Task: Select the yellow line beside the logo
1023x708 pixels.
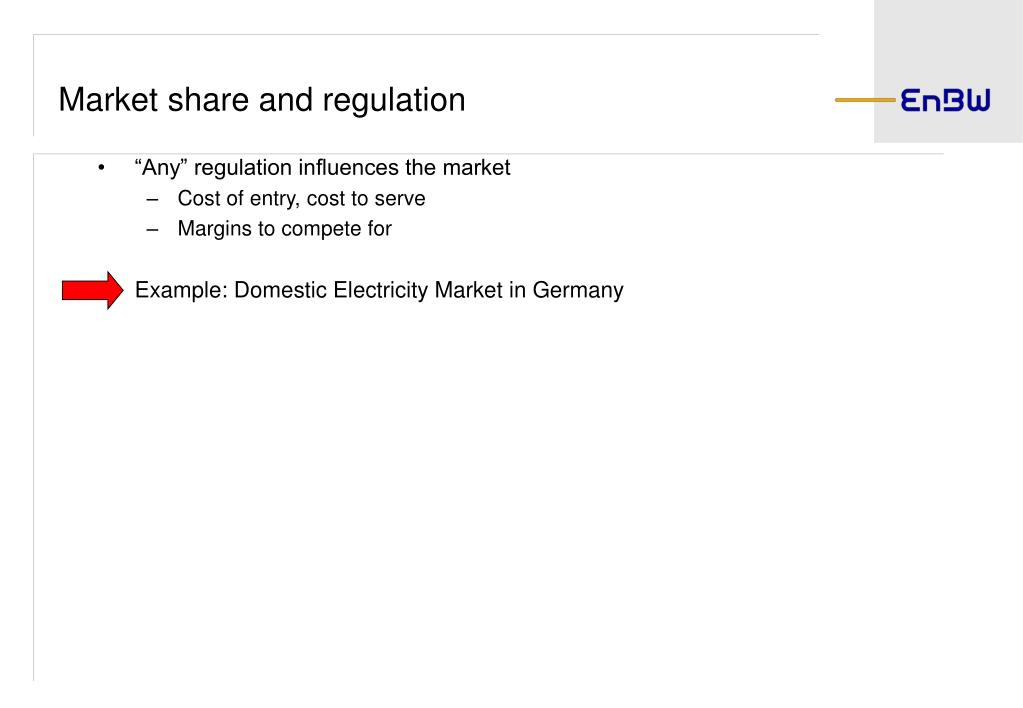Action: point(865,100)
